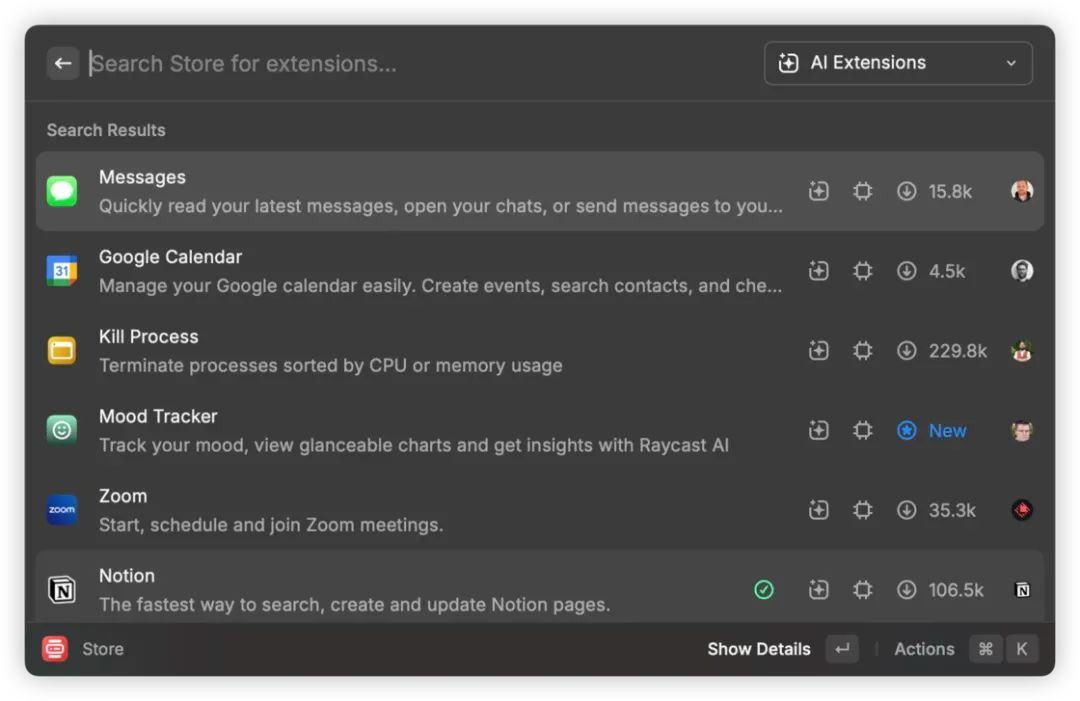Viewport: 1080px width, 701px height.
Task: Open the Mood Tracker extension title
Action: coord(158,417)
